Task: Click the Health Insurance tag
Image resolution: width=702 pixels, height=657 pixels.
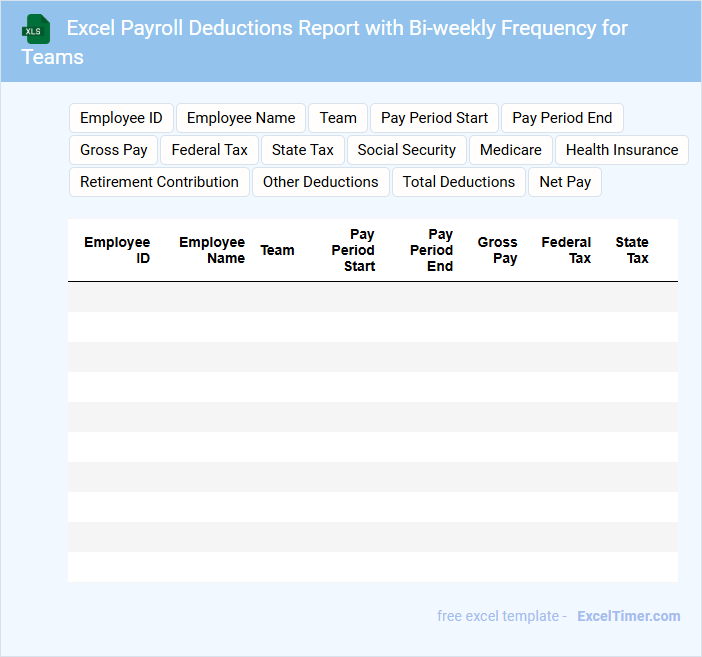Action: [x=621, y=150]
